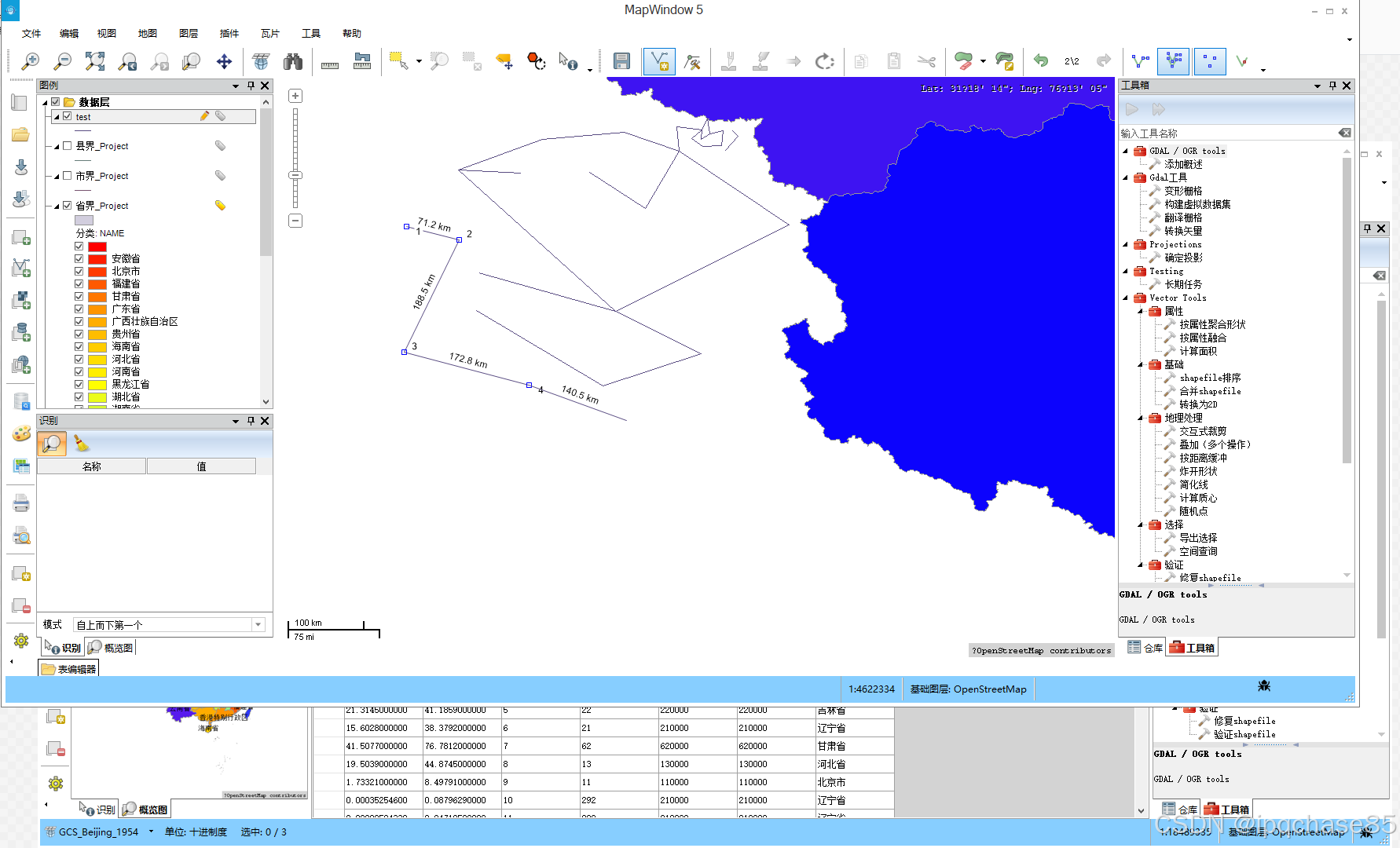Viewport: 1400px width, 848px height.
Task: Activate the Identify cursor tool
Action: coord(567,60)
